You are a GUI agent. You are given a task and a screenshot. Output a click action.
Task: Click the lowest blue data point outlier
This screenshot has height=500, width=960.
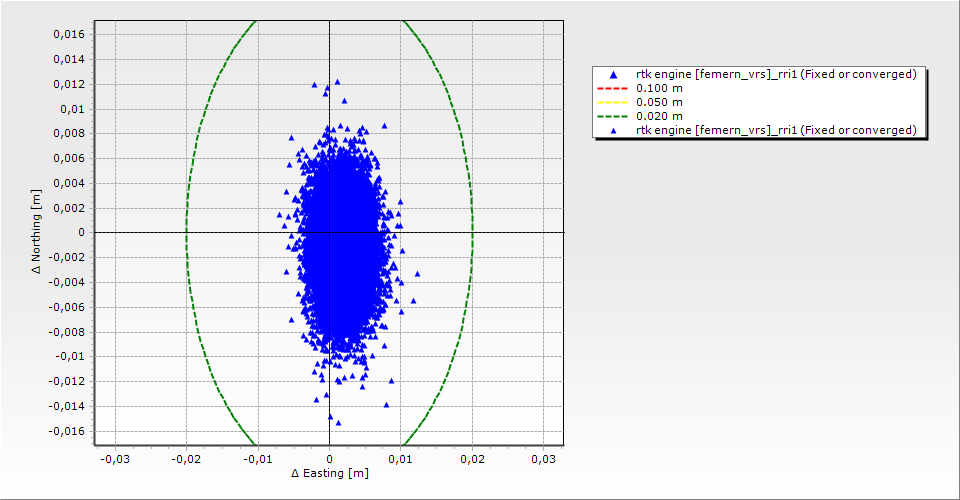[338, 422]
